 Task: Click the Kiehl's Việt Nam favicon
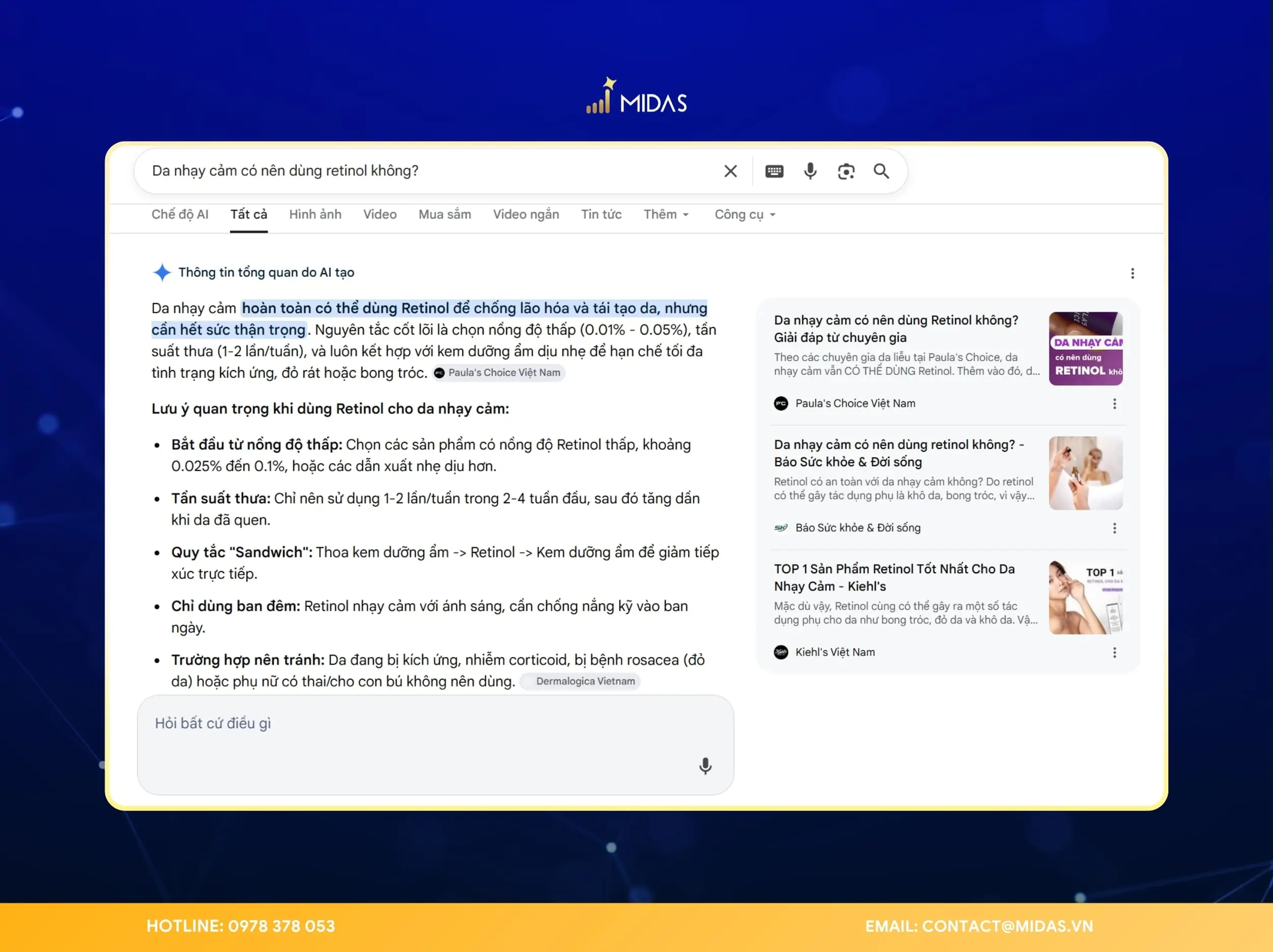click(x=780, y=652)
